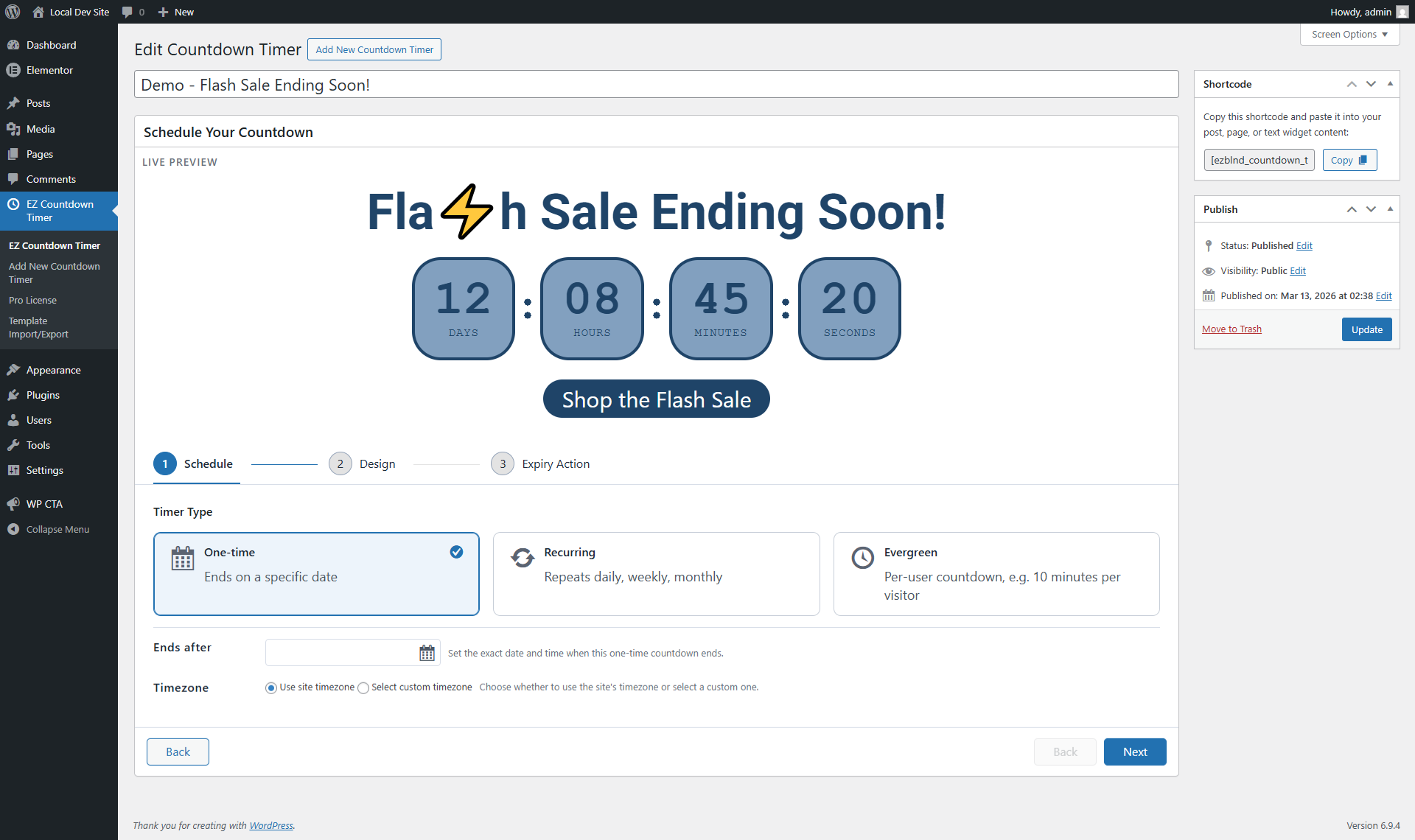This screenshot has width=1415, height=840.
Task: Expand the Screen Options dropdown
Action: point(1349,35)
